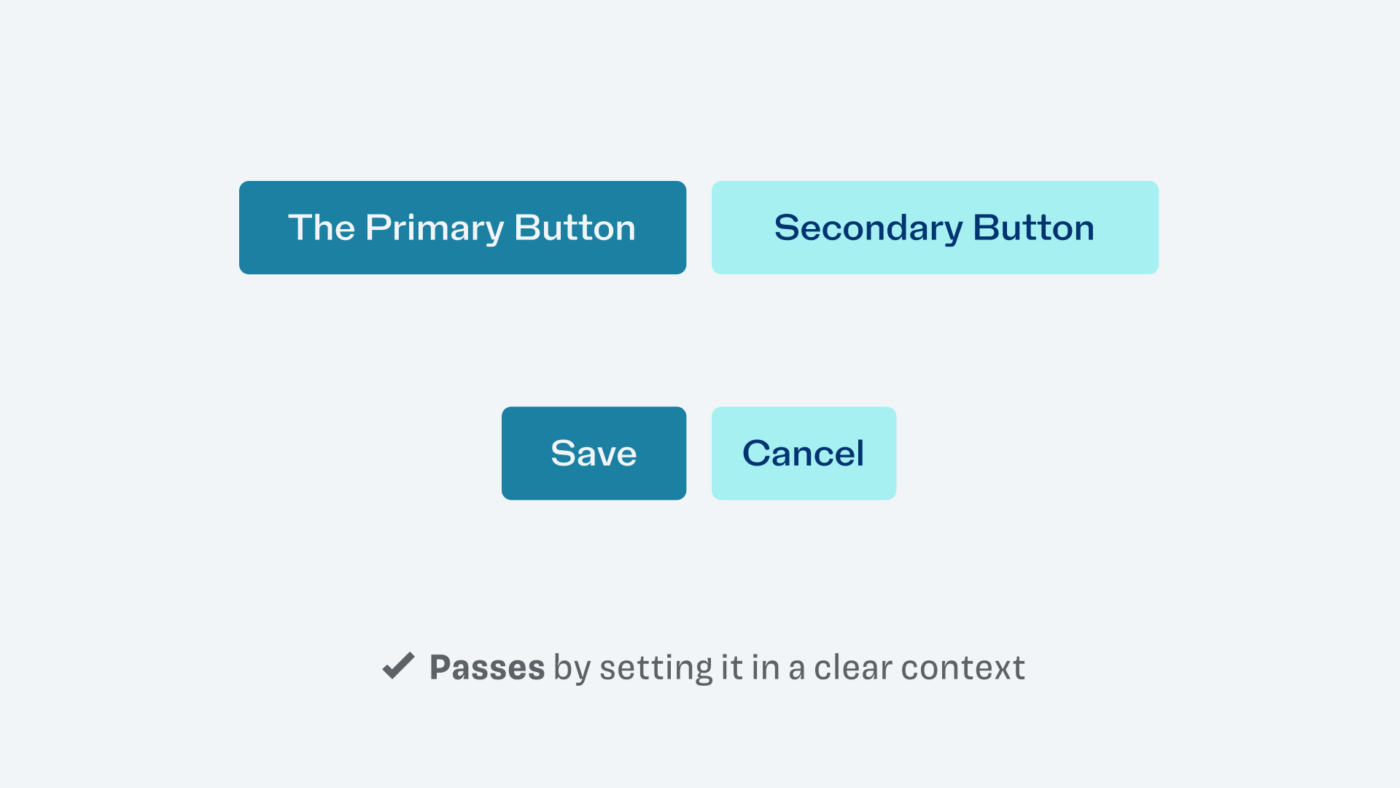Click The Primary Button
Image resolution: width=1400 pixels, height=788 pixels.
click(462, 227)
